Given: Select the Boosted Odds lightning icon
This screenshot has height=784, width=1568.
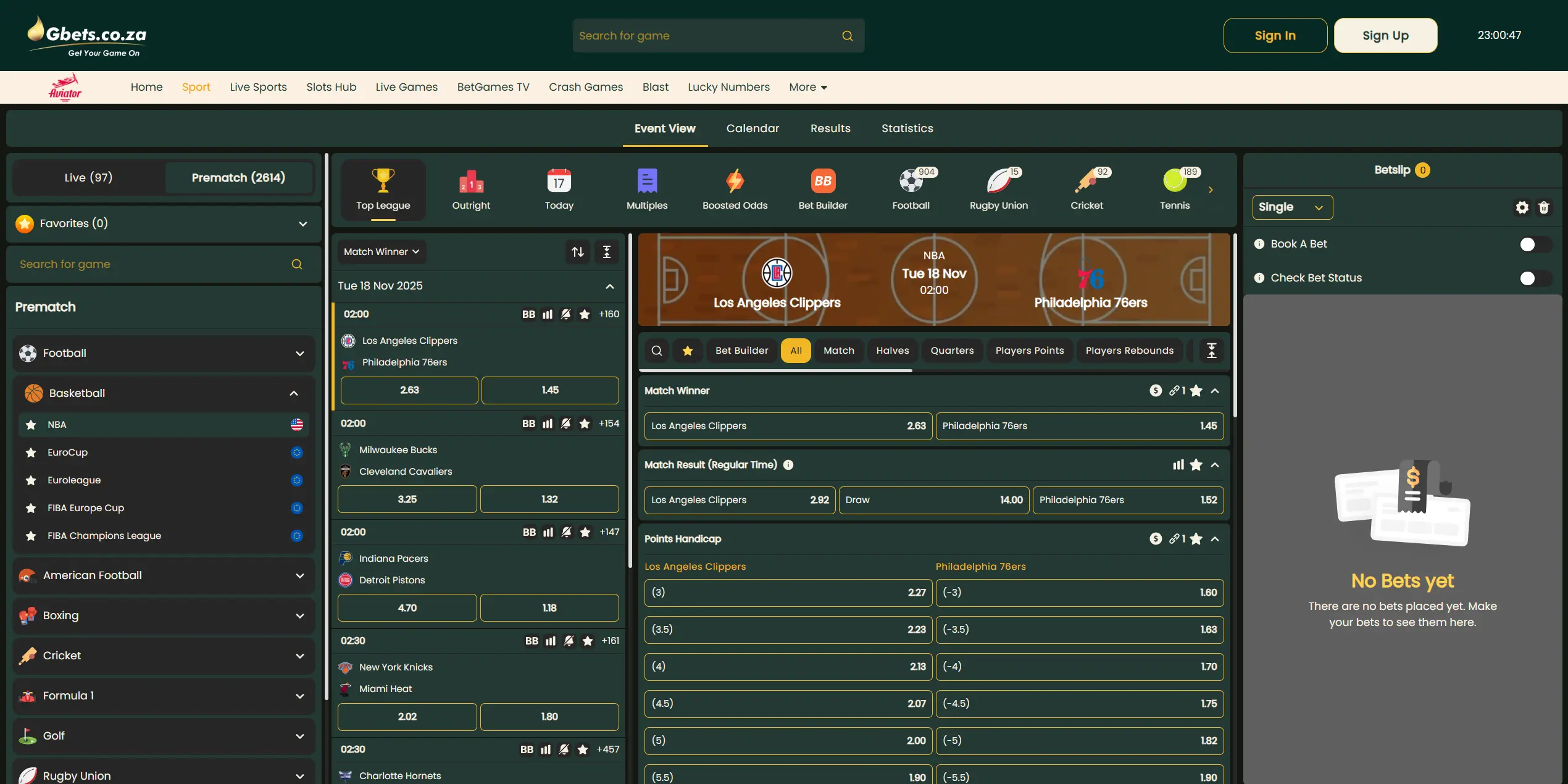Looking at the screenshot, I should [x=734, y=182].
